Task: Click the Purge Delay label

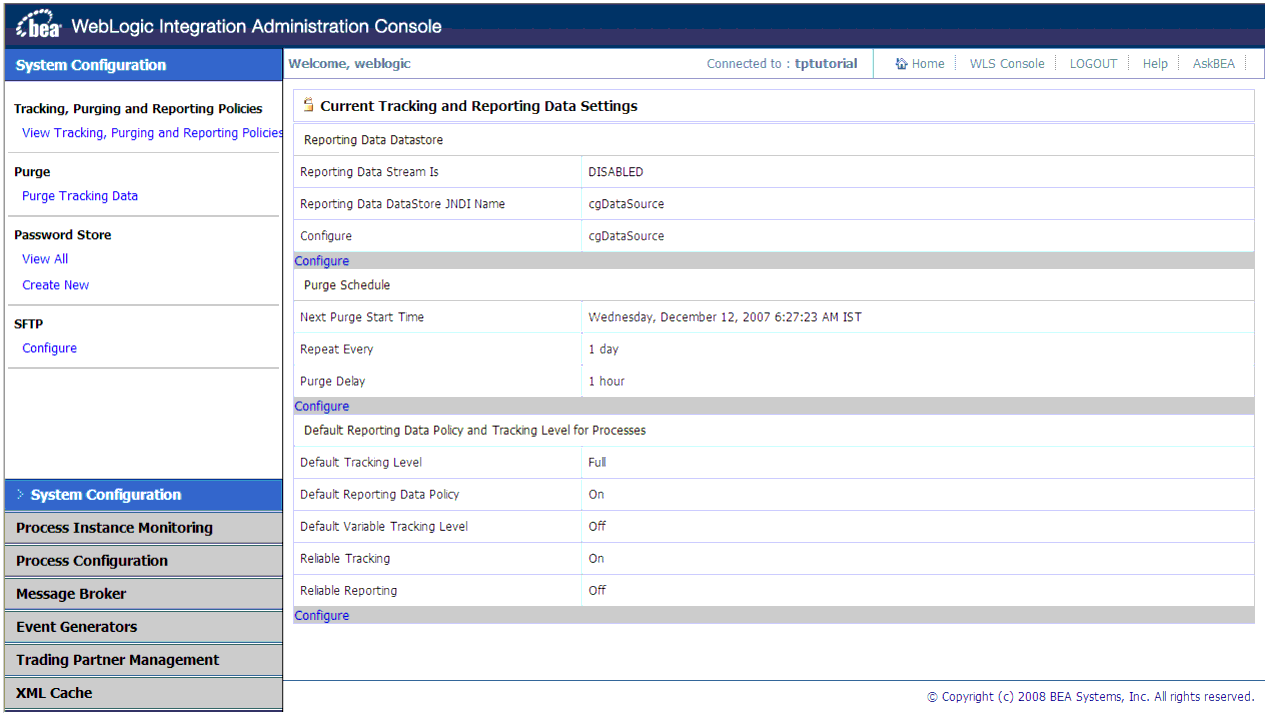Action: point(333,381)
